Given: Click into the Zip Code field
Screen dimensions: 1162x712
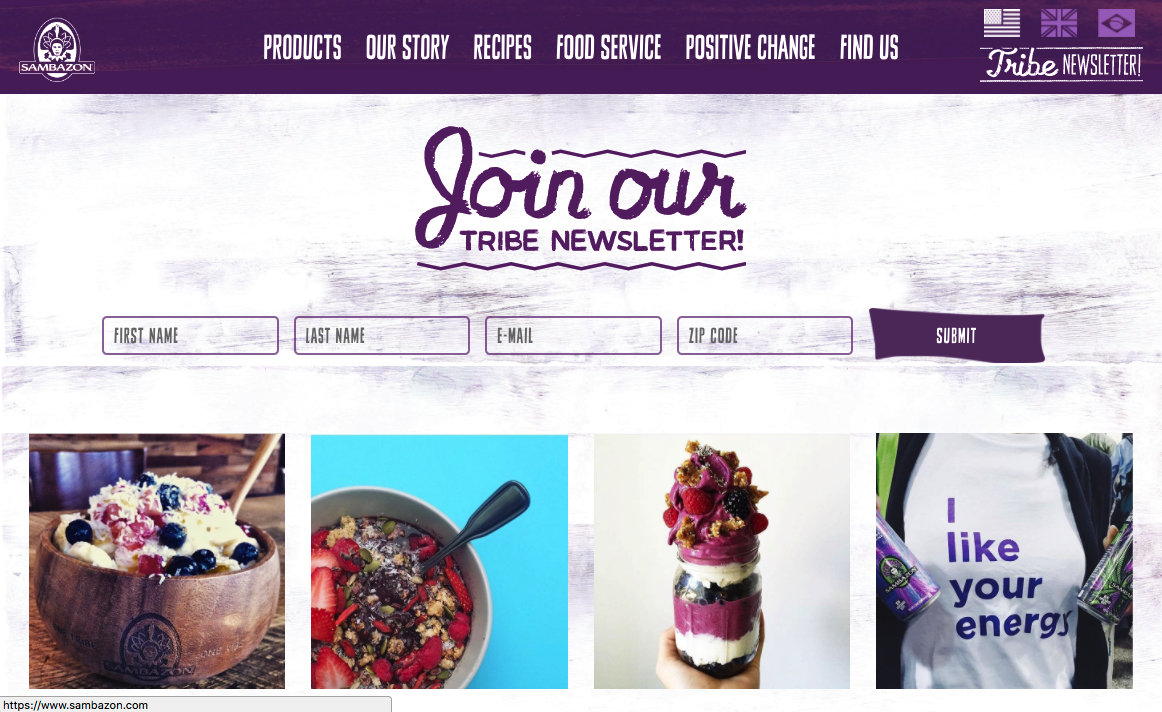Looking at the screenshot, I should 765,336.
